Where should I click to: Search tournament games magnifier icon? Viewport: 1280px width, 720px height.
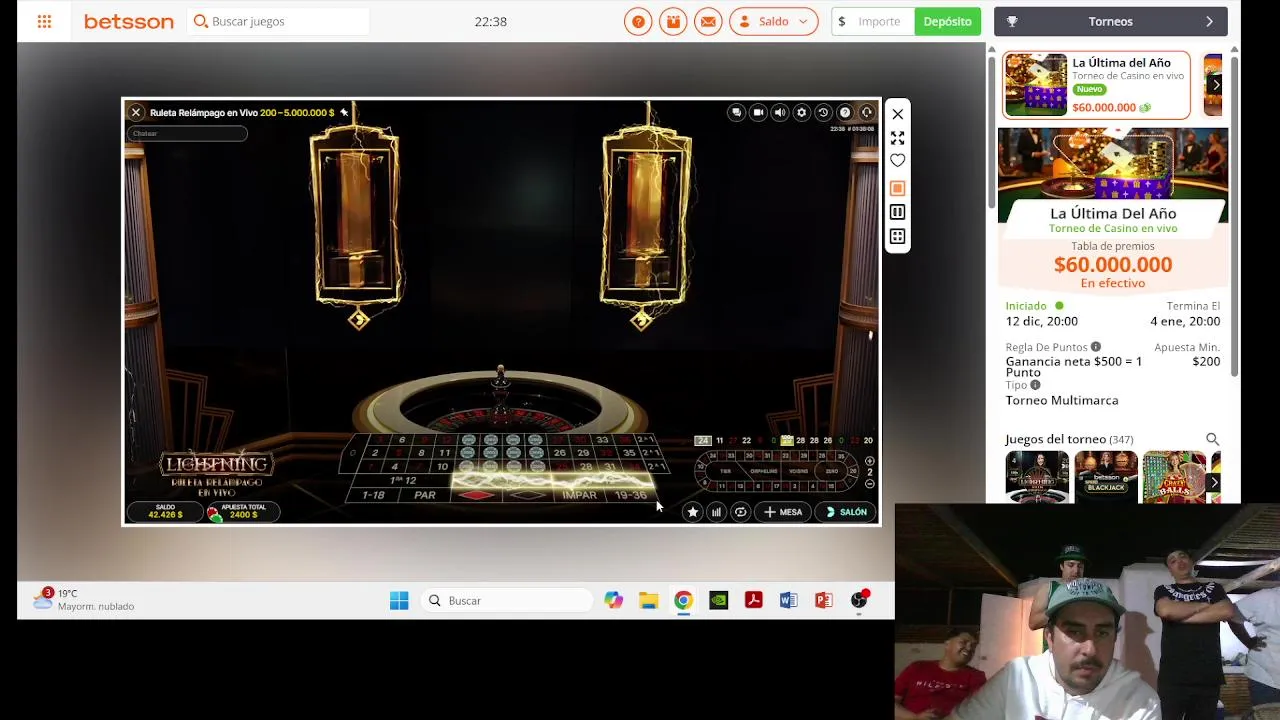pos(1212,439)
